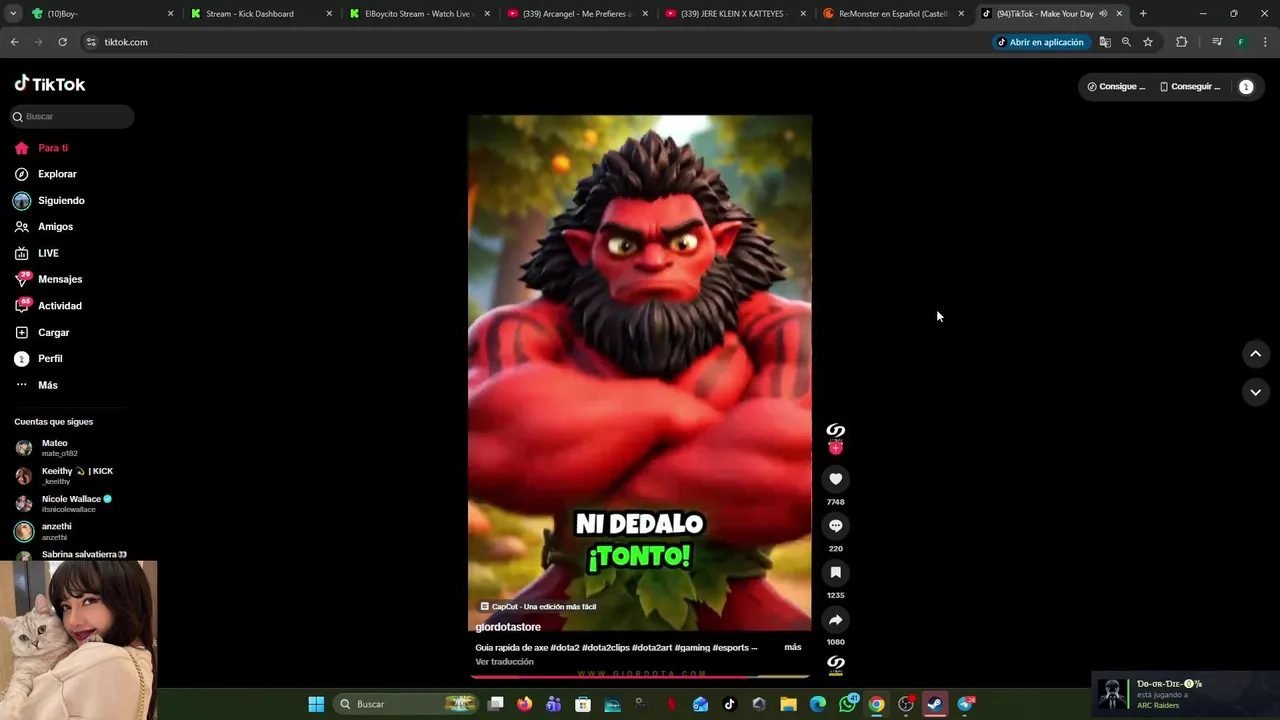Click the TikTok logo
Image resolution: width=1280 pixels, height=720 pixels.
coord(50,84)
